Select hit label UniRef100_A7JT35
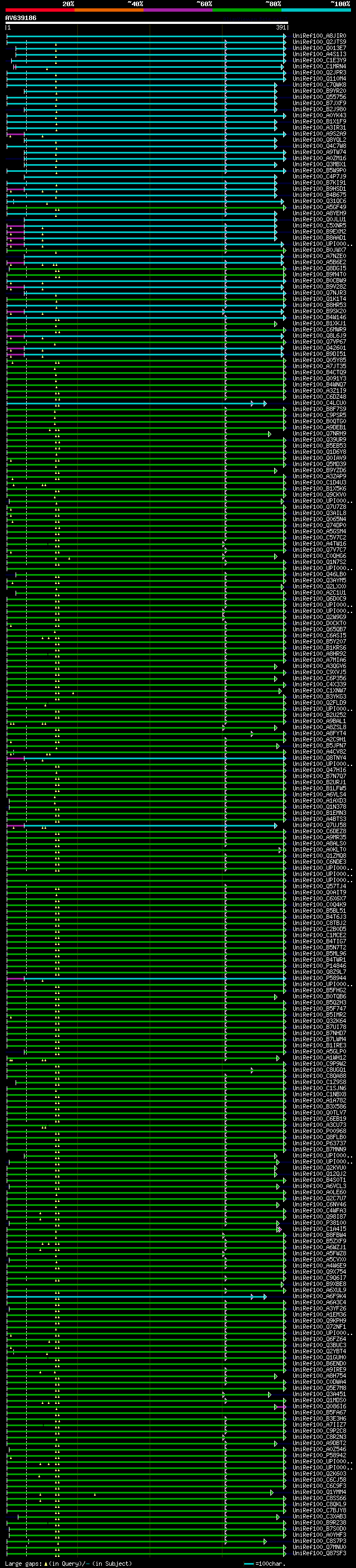356x1568 pixels. coord(319,367)
